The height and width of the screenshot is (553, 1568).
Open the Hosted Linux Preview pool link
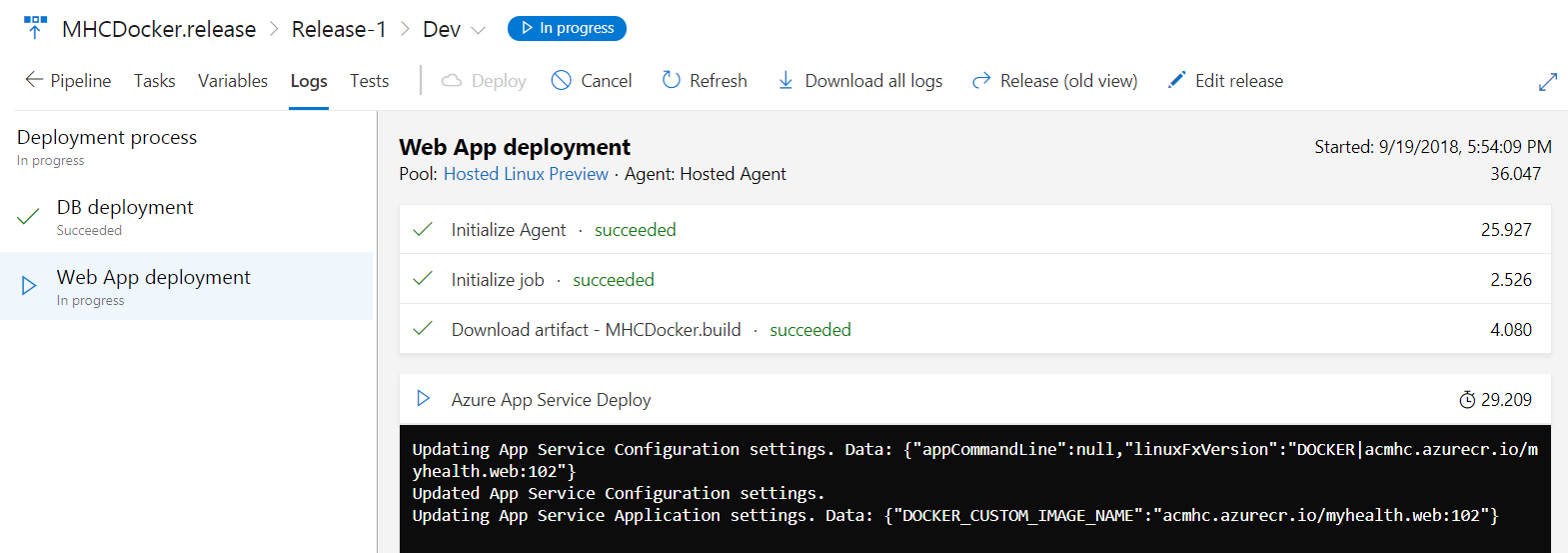coord(526,174)
